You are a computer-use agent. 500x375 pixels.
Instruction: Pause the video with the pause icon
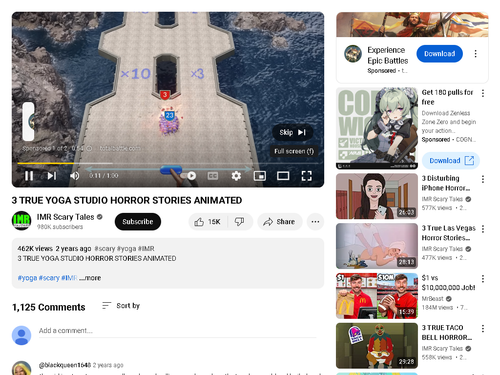click(29, 176)
